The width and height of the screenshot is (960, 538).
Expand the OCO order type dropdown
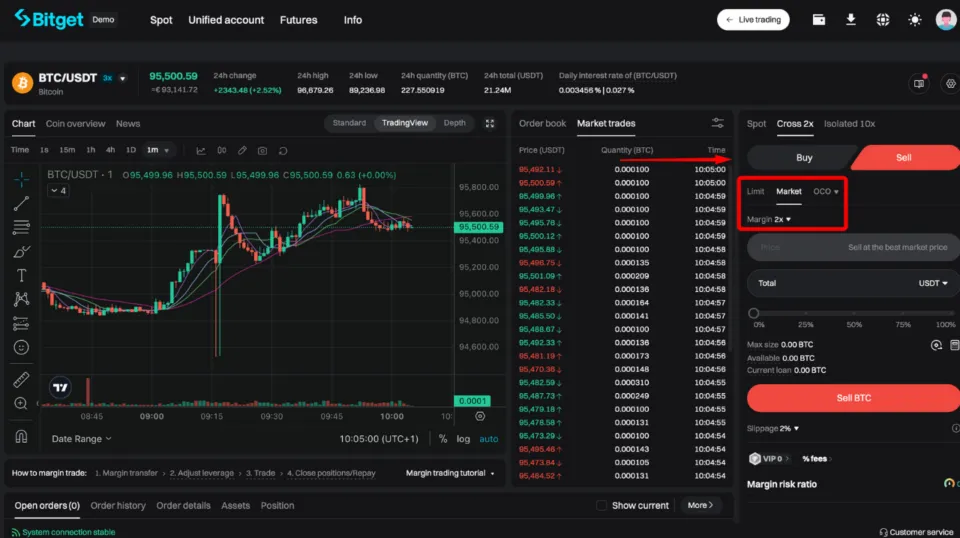pyautogui.click(x=825, y=191)
